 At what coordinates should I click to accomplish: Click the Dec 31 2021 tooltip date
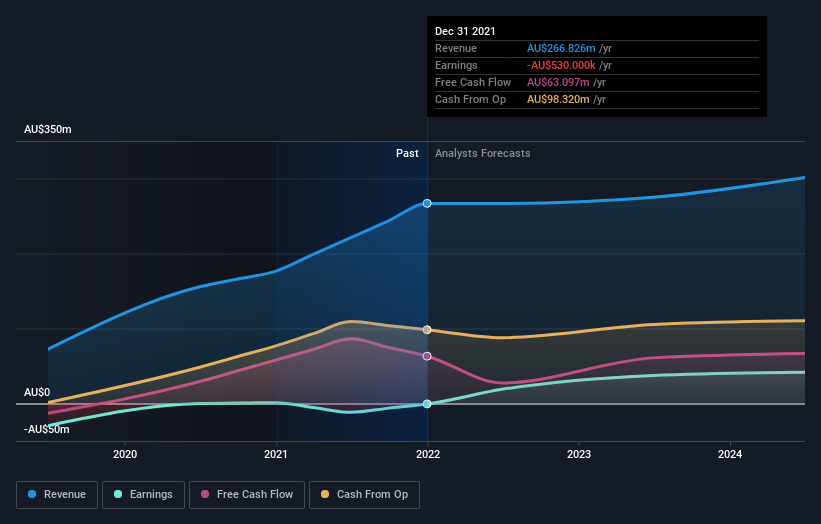465,31
